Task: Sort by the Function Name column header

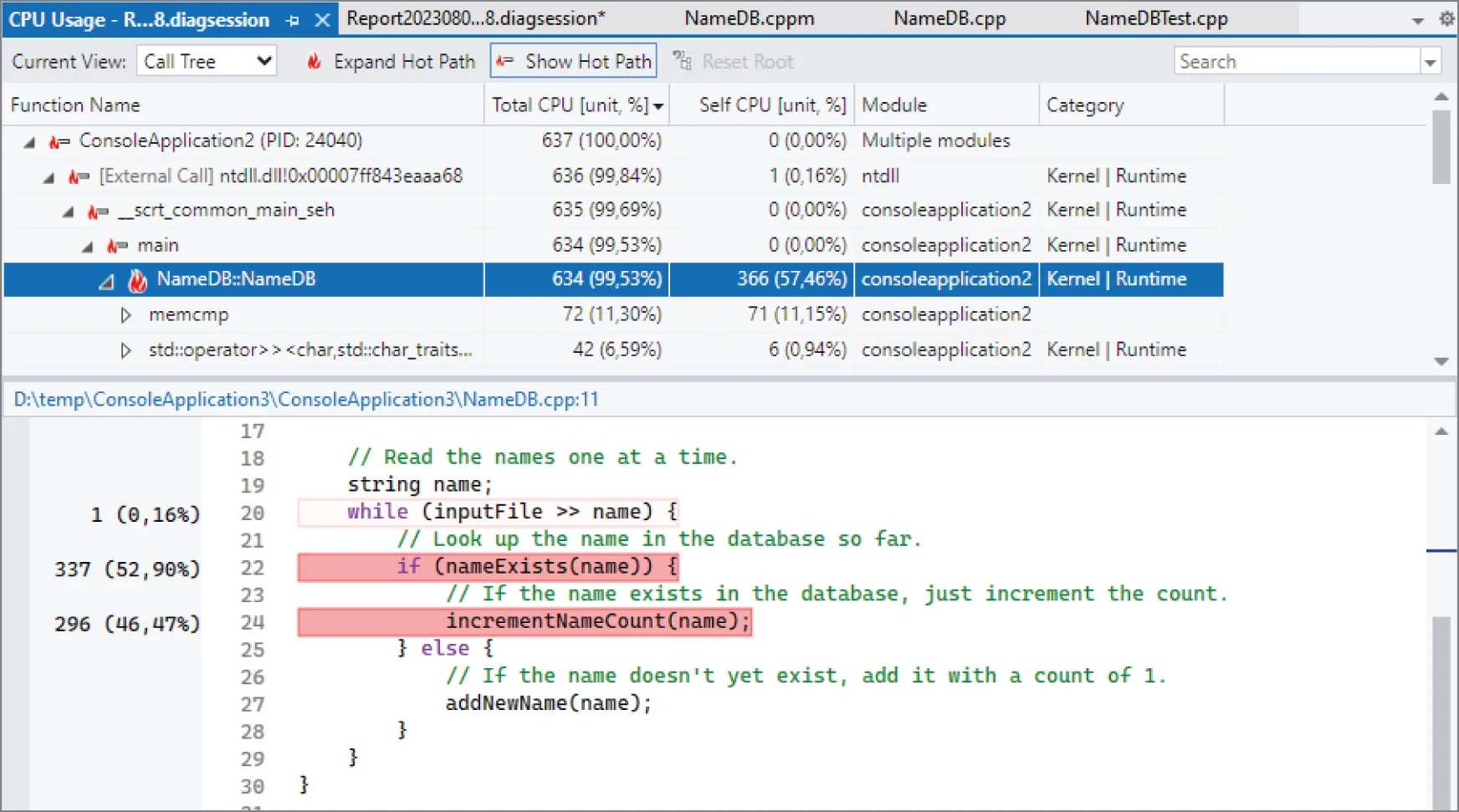Action: (x=75, y=104)
